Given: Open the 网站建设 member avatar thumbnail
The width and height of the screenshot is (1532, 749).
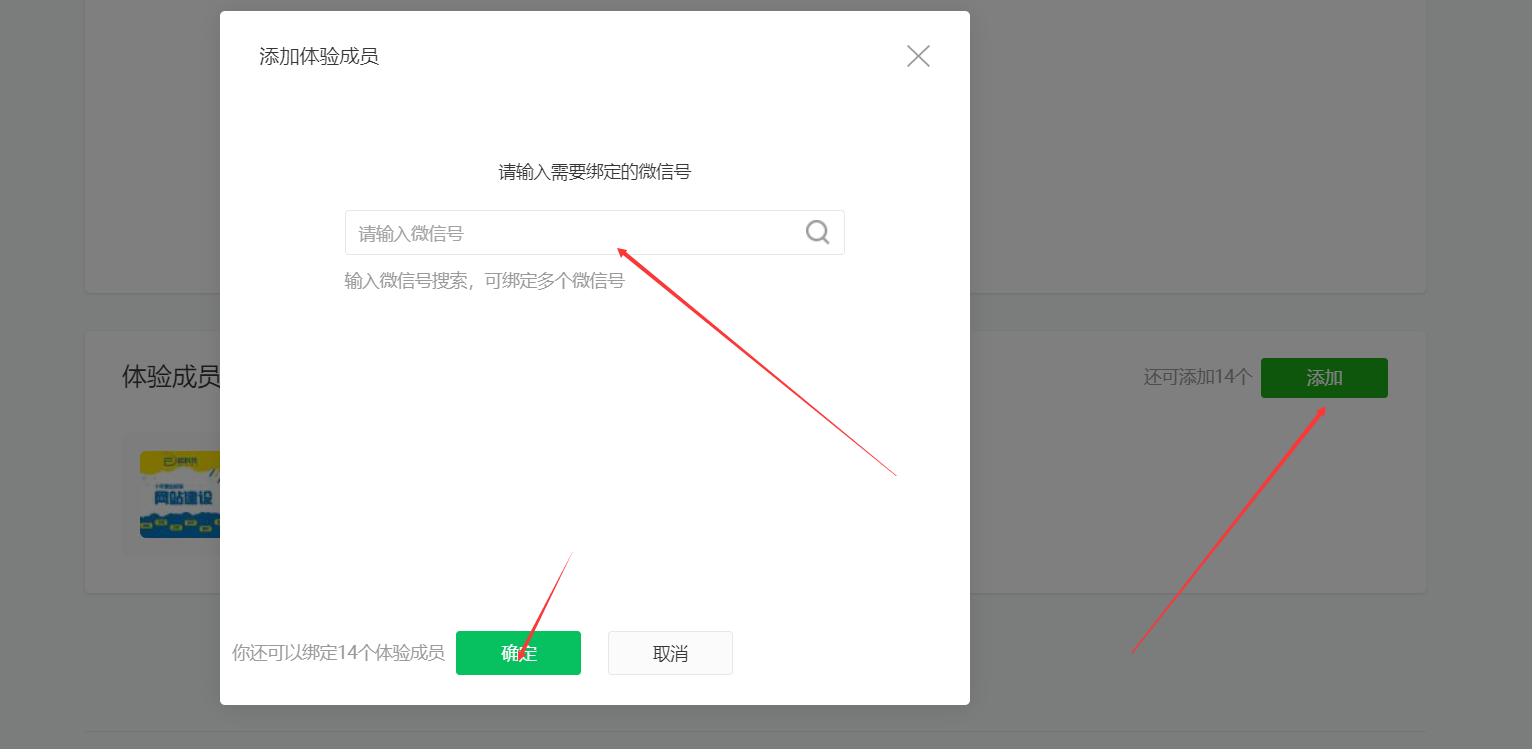Looking at the screenshot, I should 180,494.
